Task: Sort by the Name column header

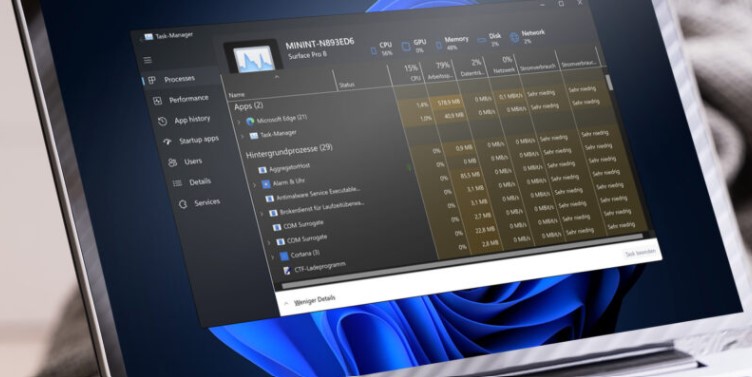Action: (x=236, y=95)
